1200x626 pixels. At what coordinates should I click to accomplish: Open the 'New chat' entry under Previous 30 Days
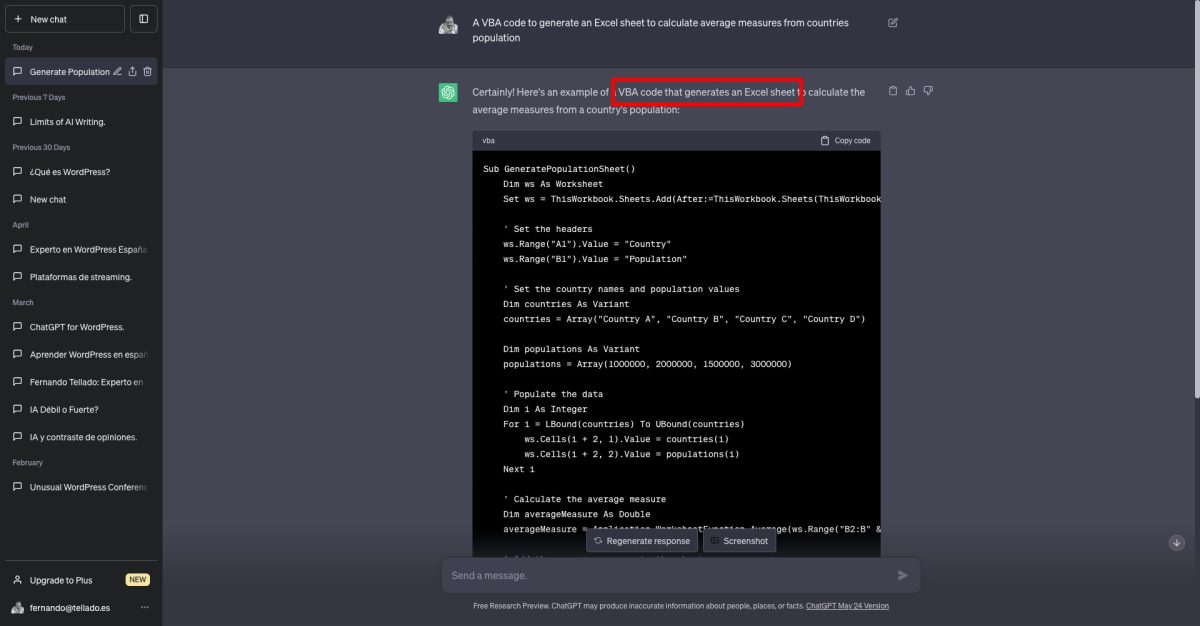81,199
